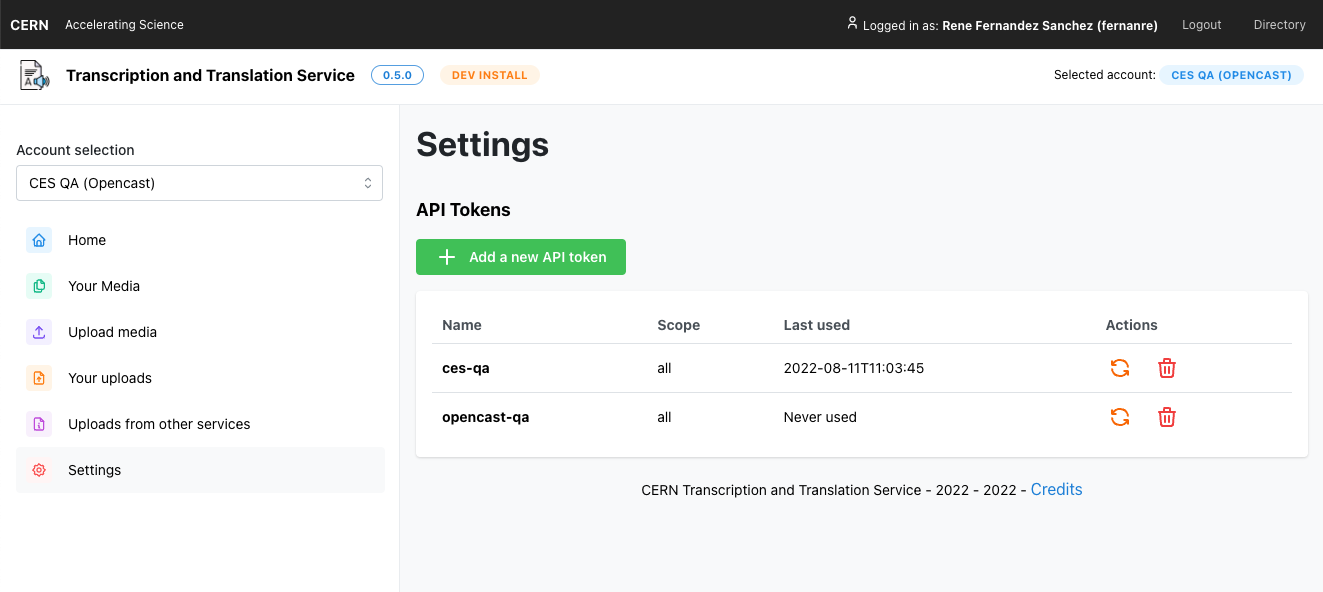Screen dimensions: 1323x592
Task: Click the Scope column header
Action: (678, 325)
